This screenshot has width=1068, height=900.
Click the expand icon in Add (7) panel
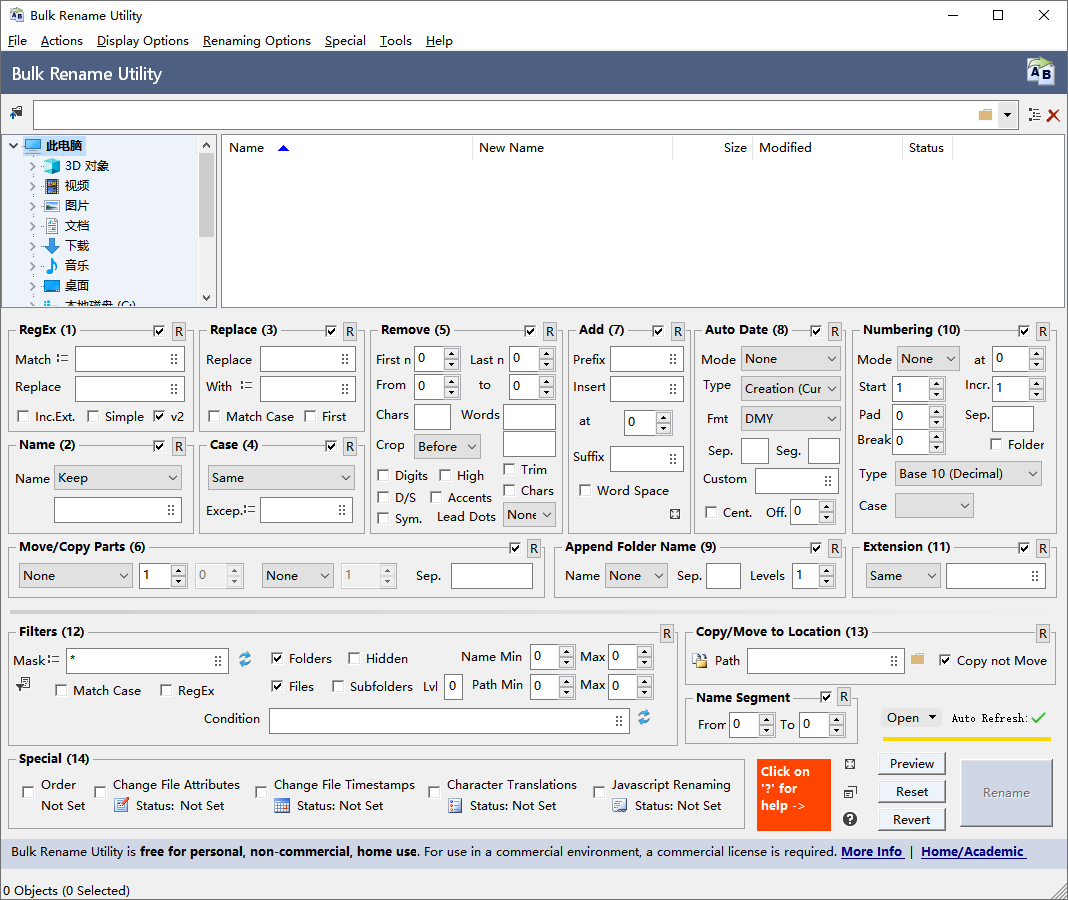(675, 514)
